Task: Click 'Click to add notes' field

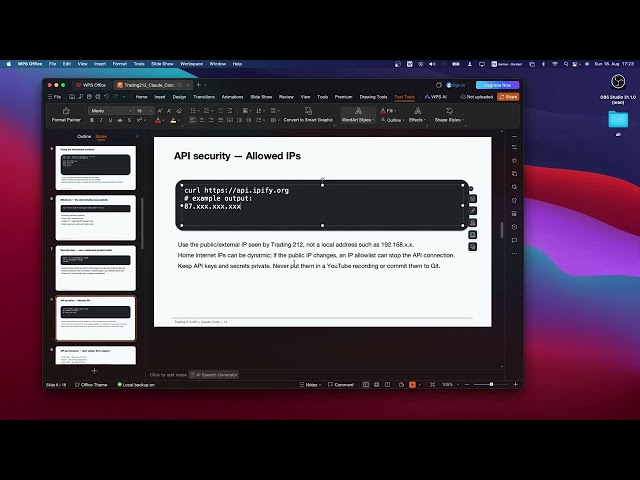Action: coord(168,375)
